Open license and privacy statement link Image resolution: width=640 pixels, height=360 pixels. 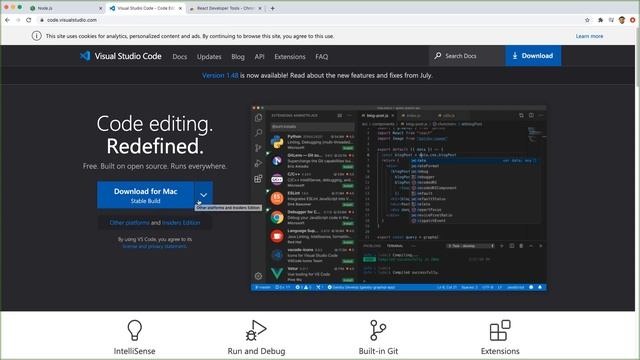(155, 246)
